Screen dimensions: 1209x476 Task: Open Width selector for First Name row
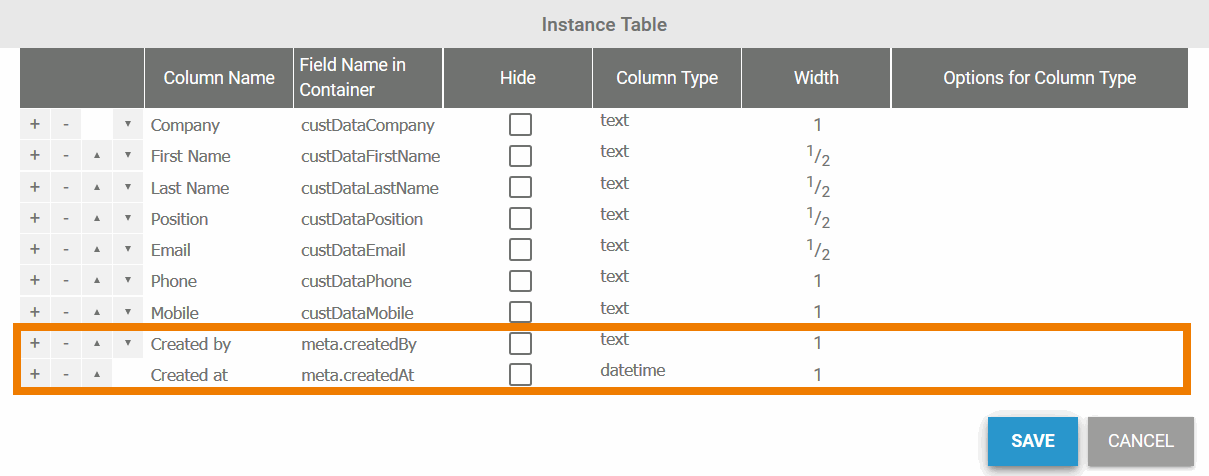click(x=817, y=156)
